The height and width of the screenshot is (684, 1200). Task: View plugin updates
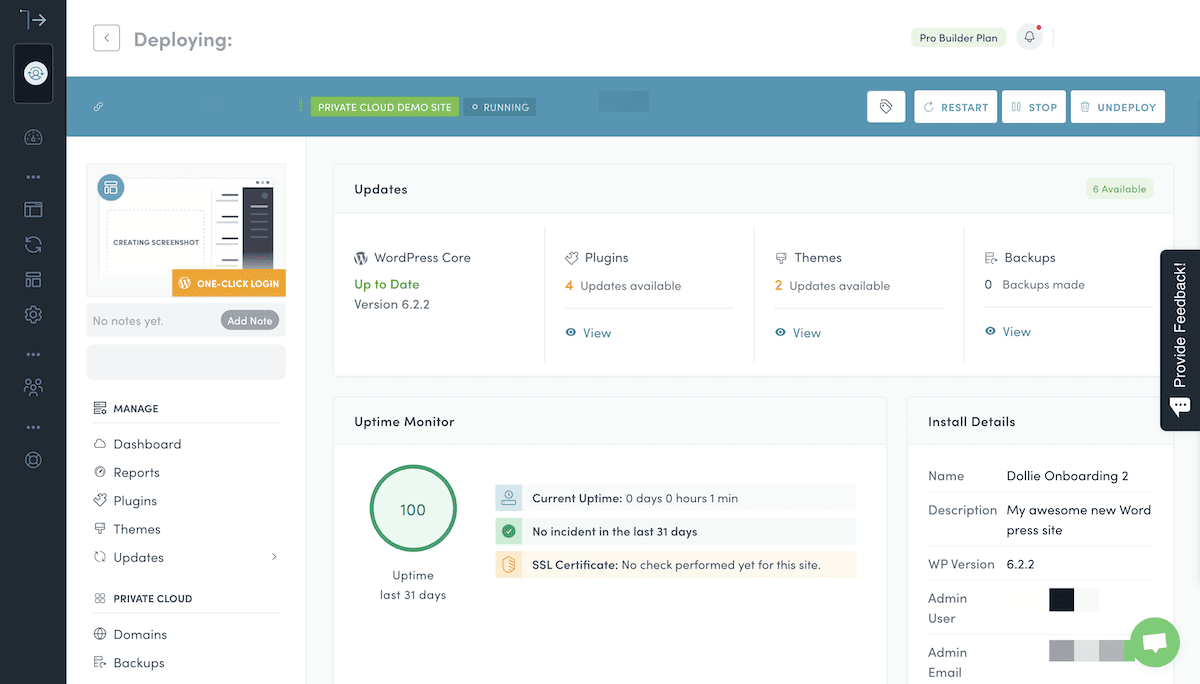[x=588, y=333]
